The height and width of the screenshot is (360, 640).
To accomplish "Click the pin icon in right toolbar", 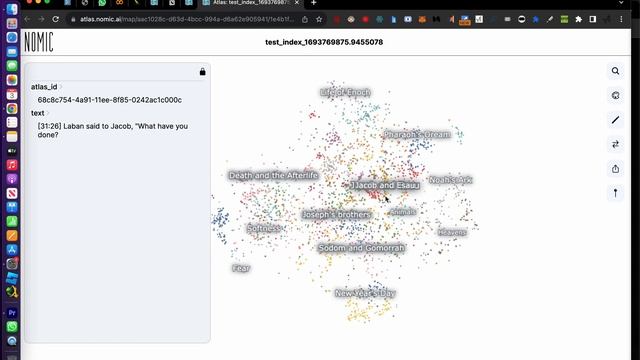I will [x=615, y=193].
